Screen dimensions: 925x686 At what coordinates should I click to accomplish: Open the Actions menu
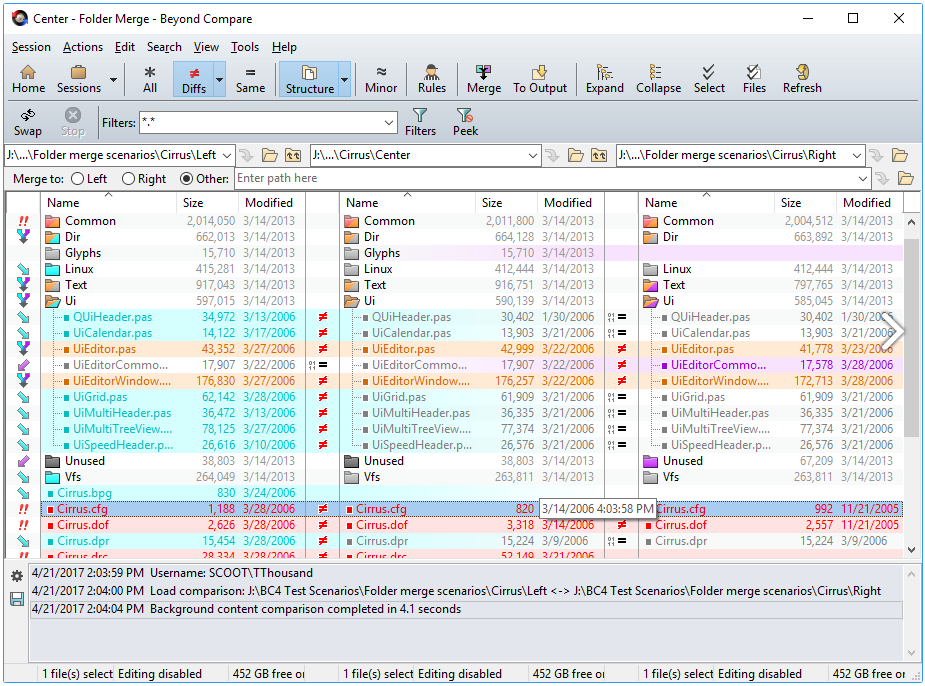[x=82, y=47]
